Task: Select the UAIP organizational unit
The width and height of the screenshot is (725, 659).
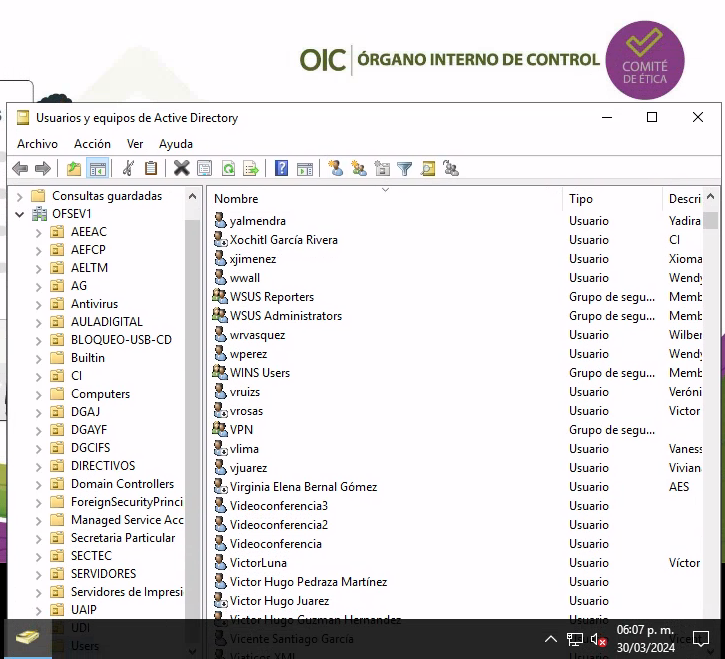Action: pyautogui.click(x=84, y=610)
